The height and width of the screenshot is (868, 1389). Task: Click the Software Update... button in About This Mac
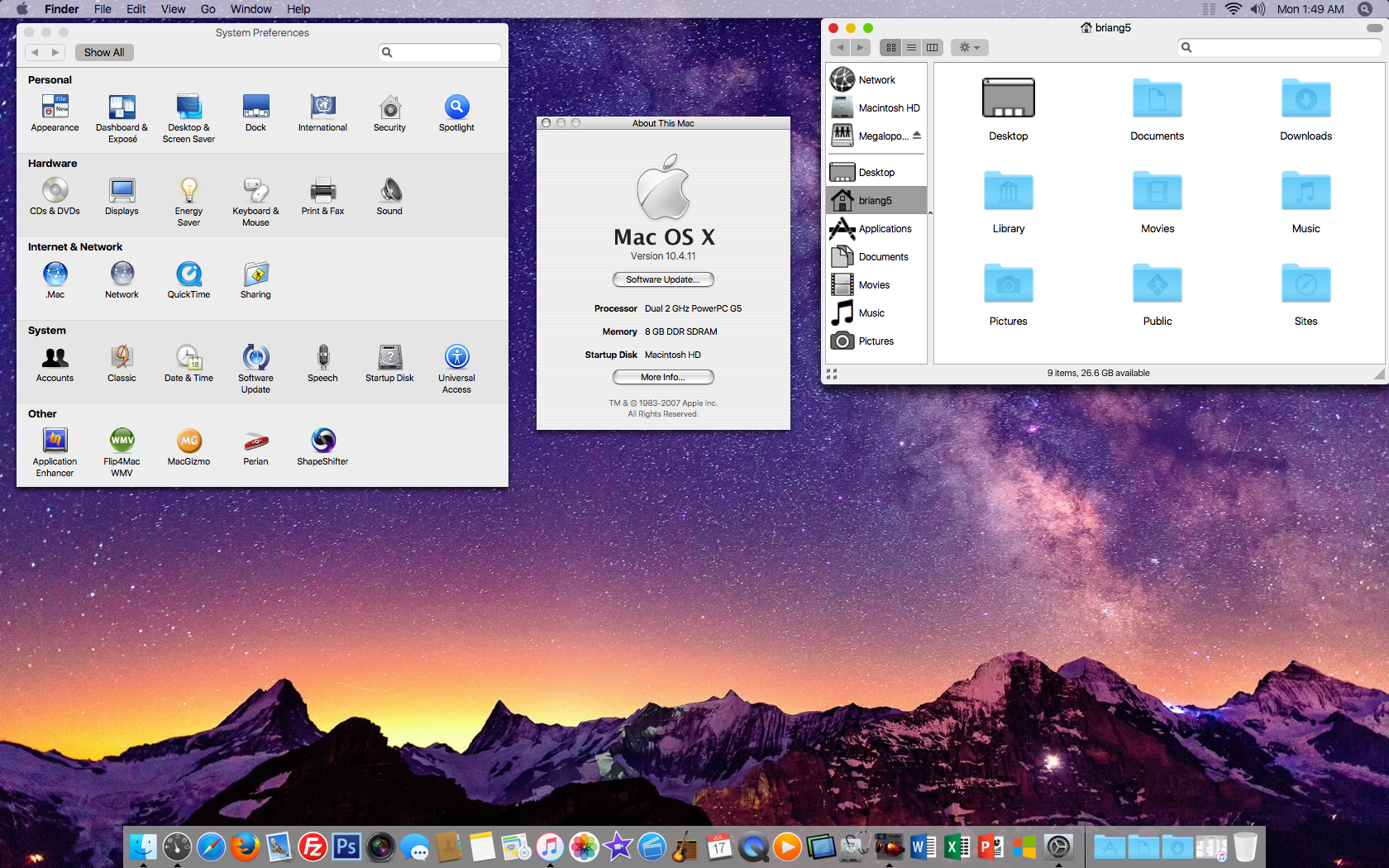click(x=663, y=279)
